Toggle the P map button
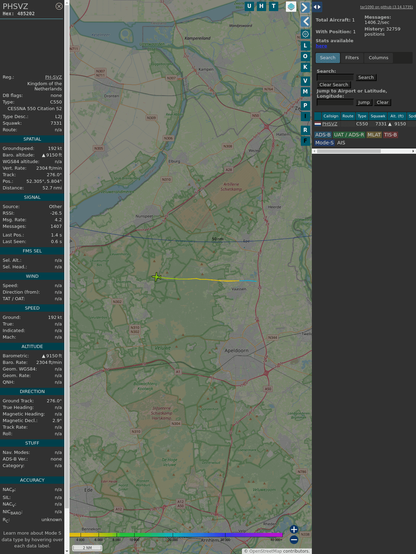Screen dimensions: 416x554 tap(305, 105)
